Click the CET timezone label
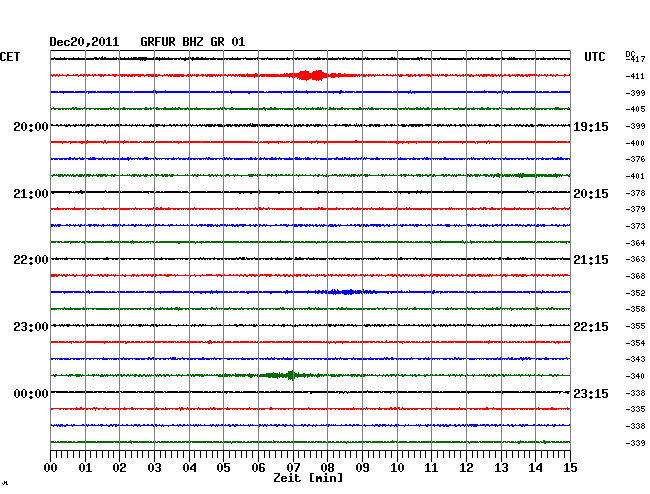The width and height of the screenshot is (650, 494). point(10,57)
